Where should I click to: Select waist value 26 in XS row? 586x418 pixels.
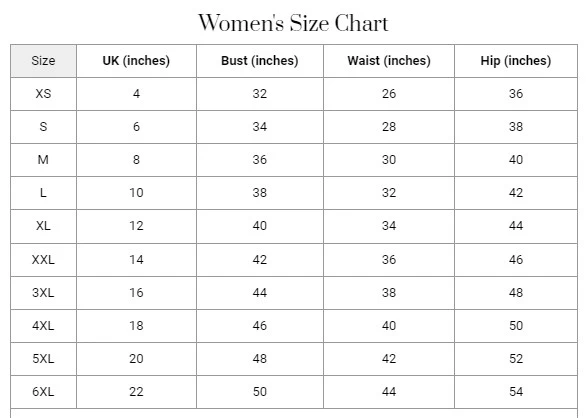389,94
